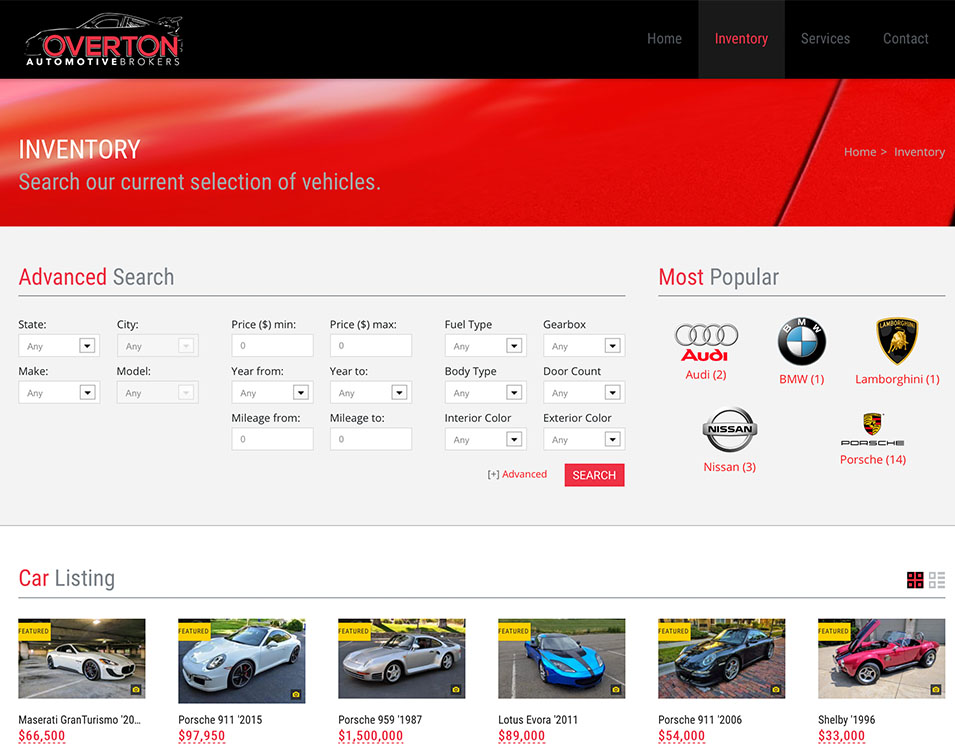Click the $1,500,000 price
Image resolution: width=955 pixels, height=748 pixels.
pos(370,736)
